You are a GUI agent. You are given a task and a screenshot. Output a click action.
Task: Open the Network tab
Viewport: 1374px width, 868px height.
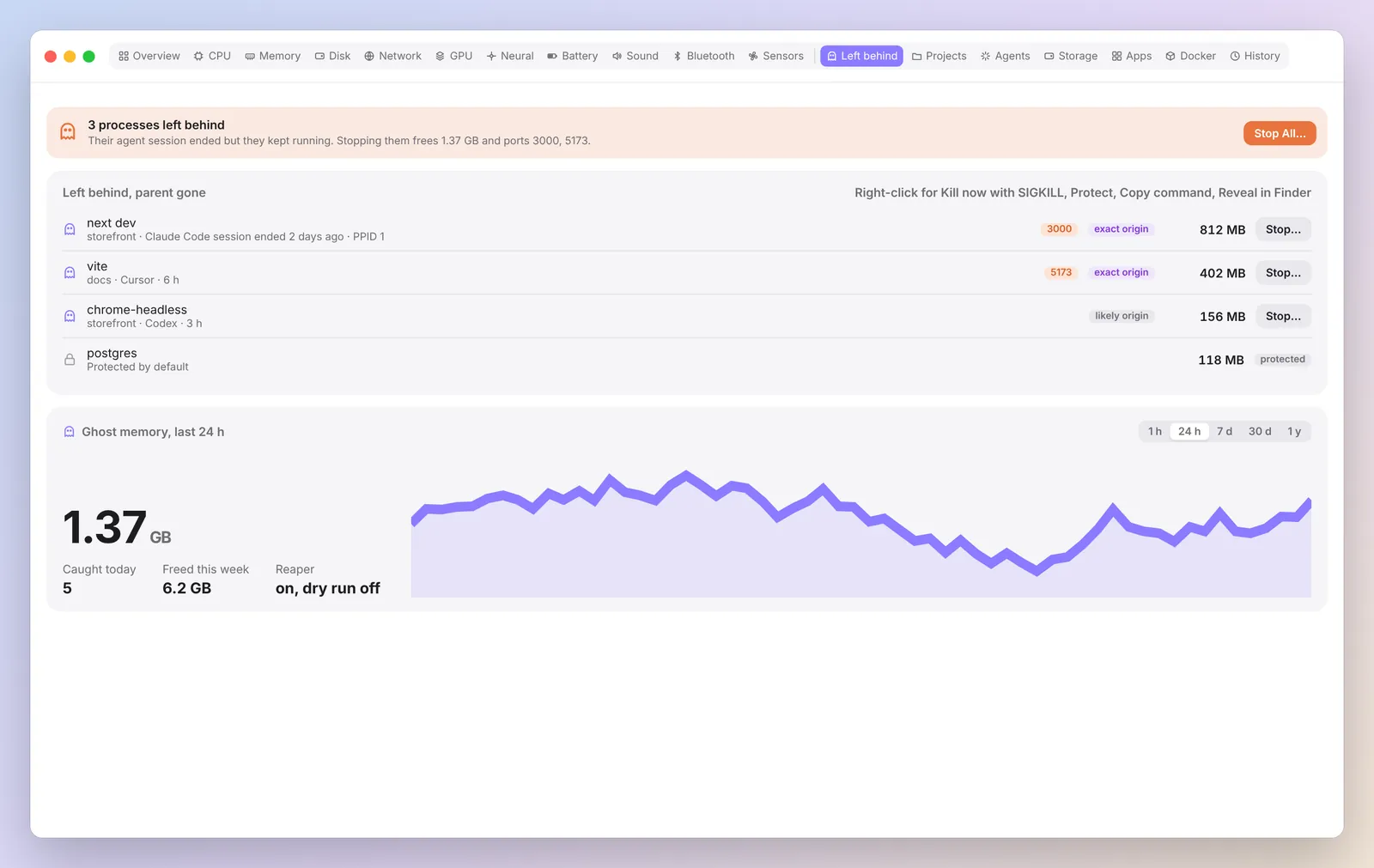393,56
